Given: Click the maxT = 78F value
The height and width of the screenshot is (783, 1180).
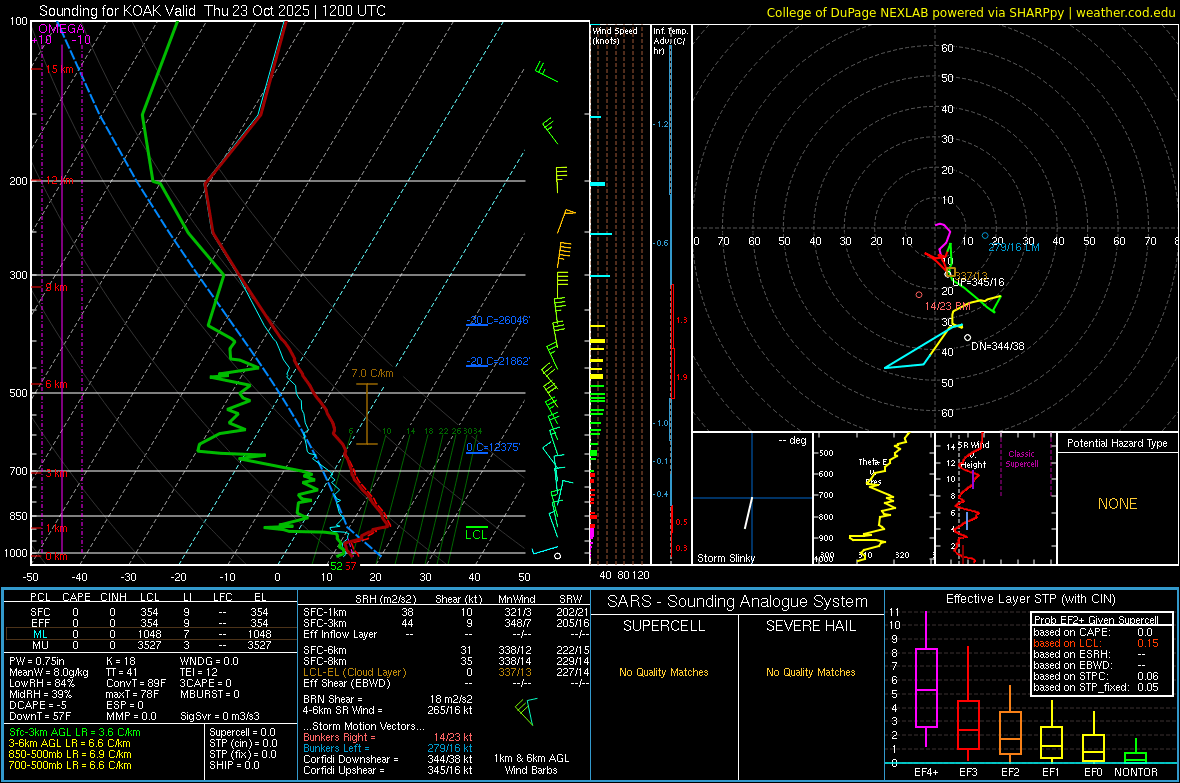Looking at the screenshot, I should (133, 694).
